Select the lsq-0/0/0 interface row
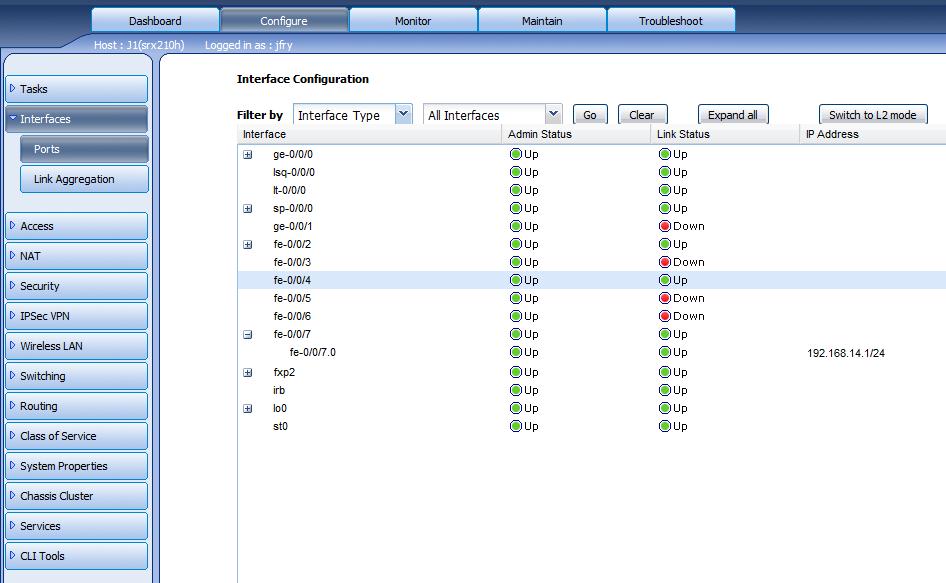The width and height of the screenshot is (946, 583). click(591, 173)
